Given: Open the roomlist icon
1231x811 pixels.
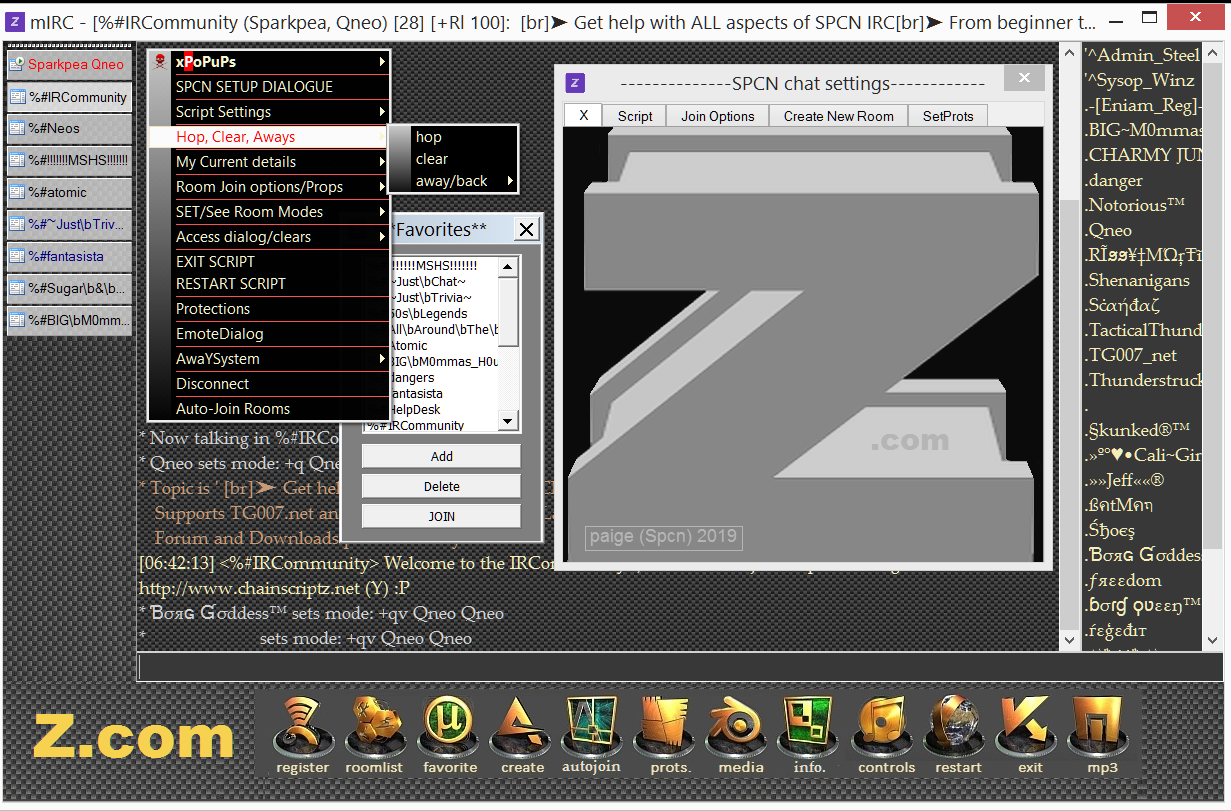Looking at the screenshot, I should point(373,735).
